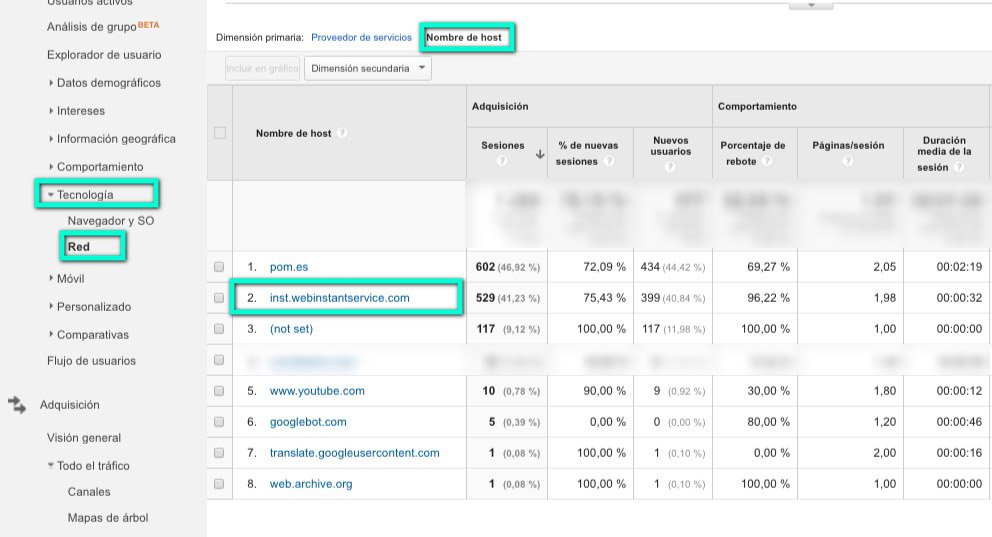
Task: Open help icon for Duración media de la sesión
Action: 959,167
